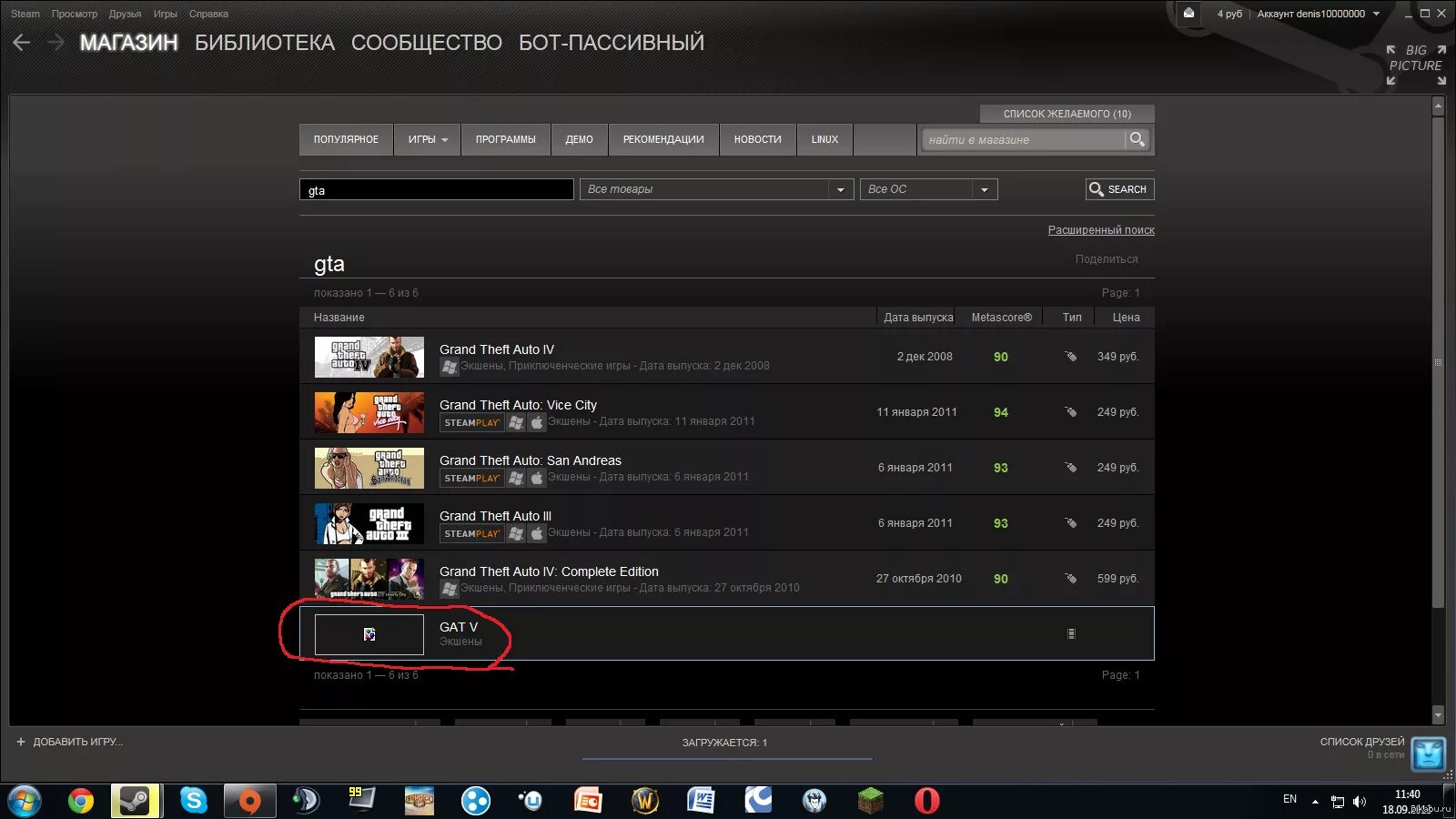Click the НОВОСТИ store tab
The width and height of the screenshot is (1456, 819).
(757, 139)
